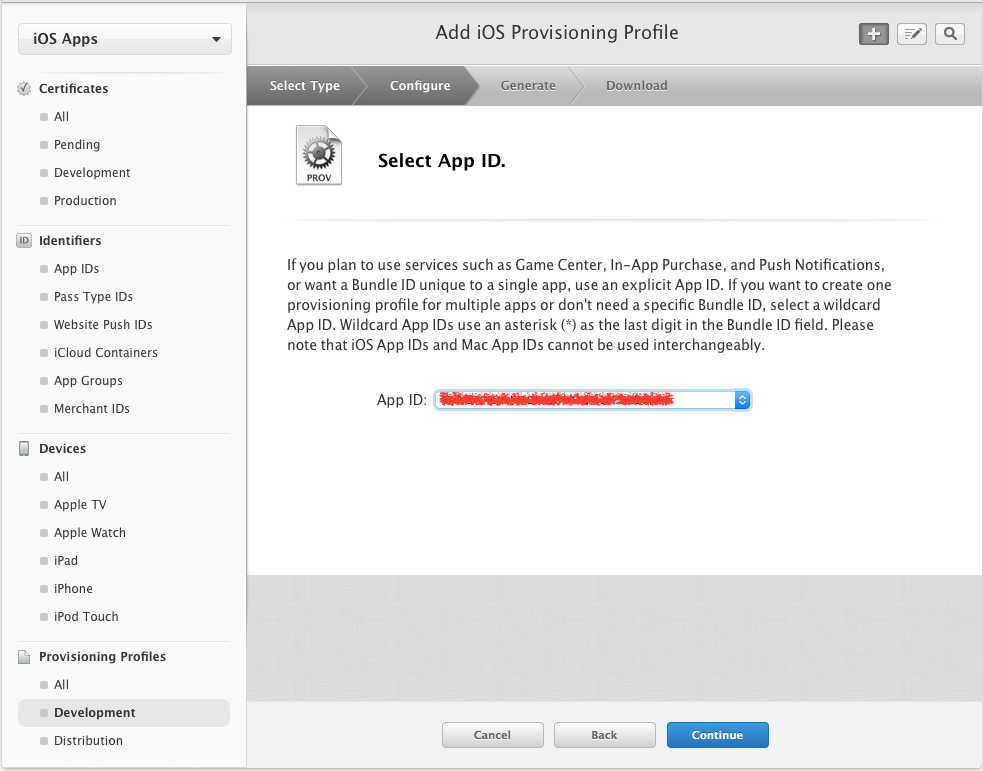The width and height of the screenshot is (983, 771).
Task: Click the Provisioning Profiles heading
Action: tap(102, 656)
